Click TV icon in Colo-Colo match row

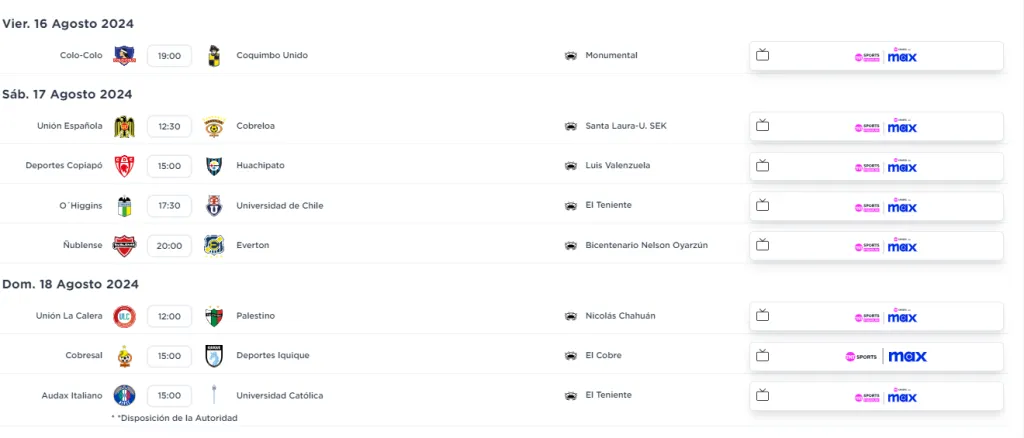(x=762, y=56)
